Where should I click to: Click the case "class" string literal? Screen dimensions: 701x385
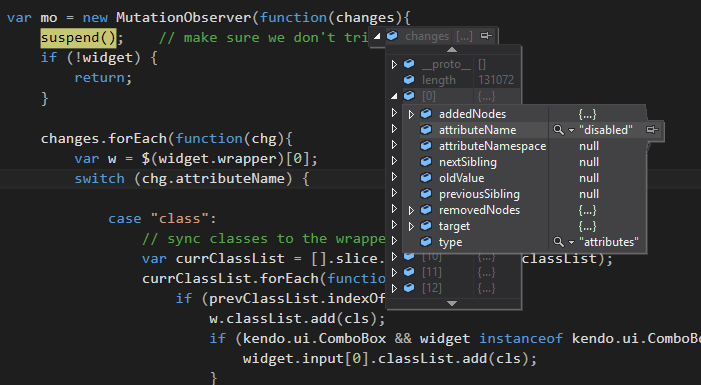tap(180, 219)
